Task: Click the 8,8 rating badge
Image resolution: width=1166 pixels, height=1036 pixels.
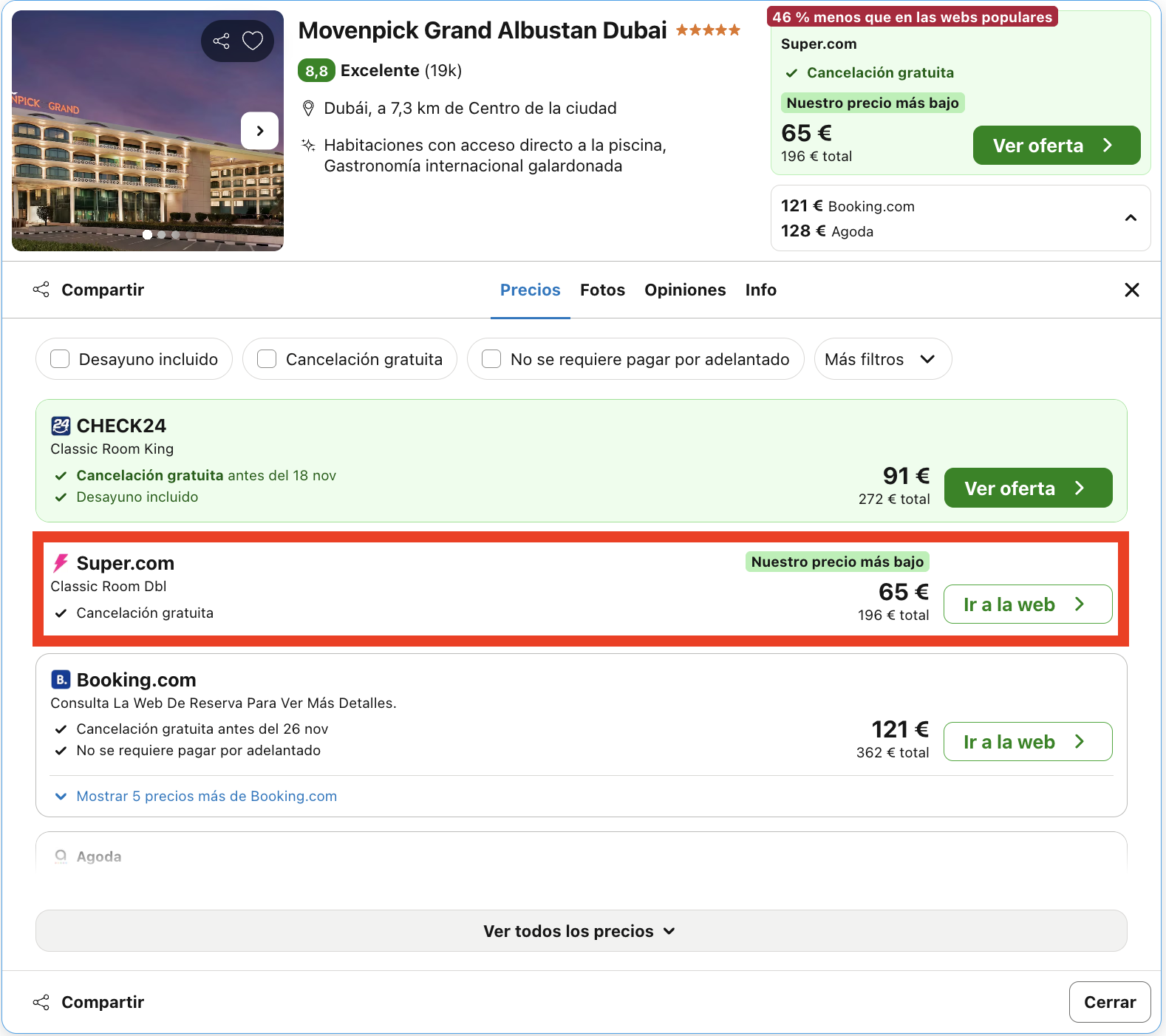Action: 316,71
